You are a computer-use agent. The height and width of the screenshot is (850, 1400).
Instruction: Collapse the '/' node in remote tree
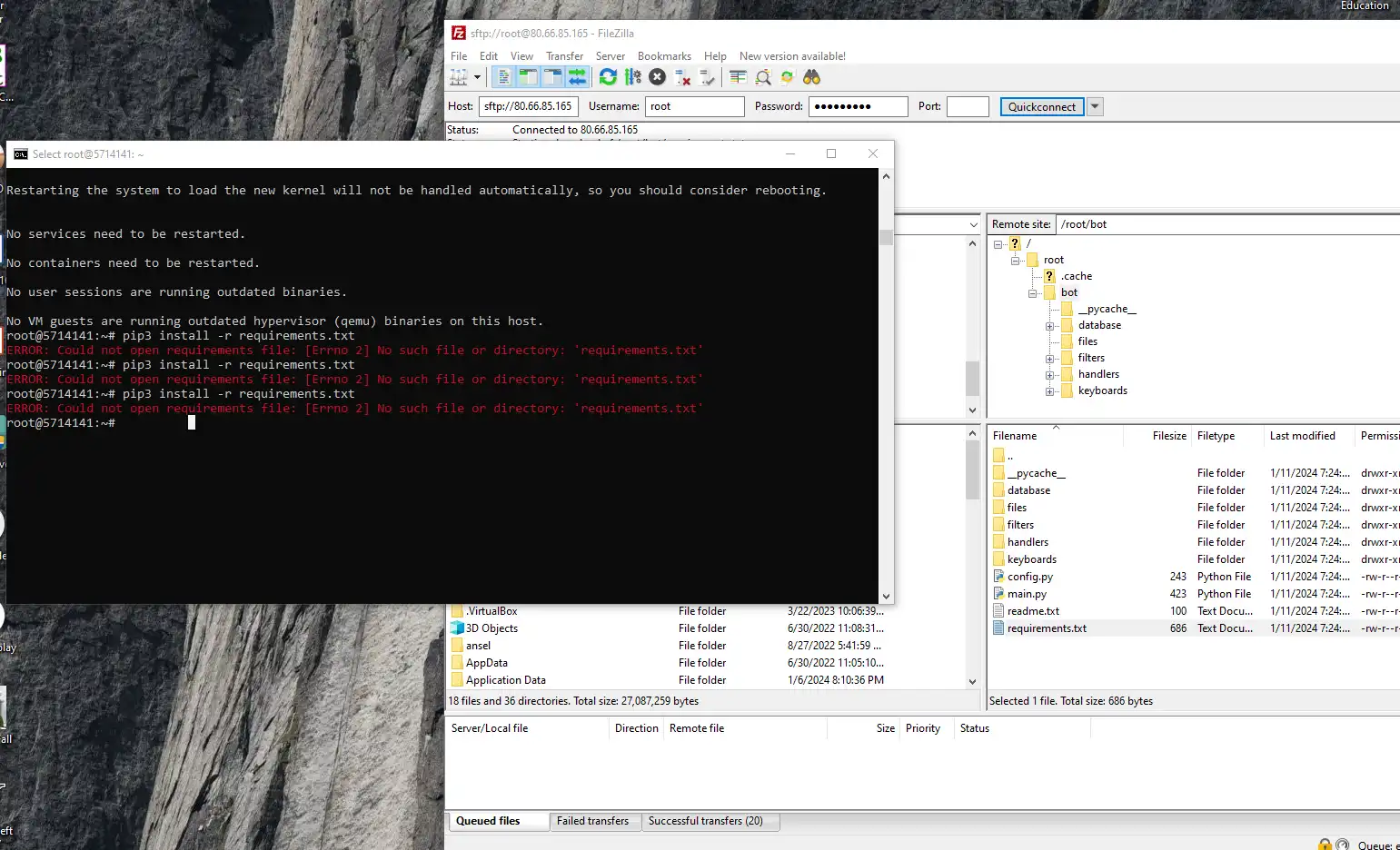click(998, 244)
